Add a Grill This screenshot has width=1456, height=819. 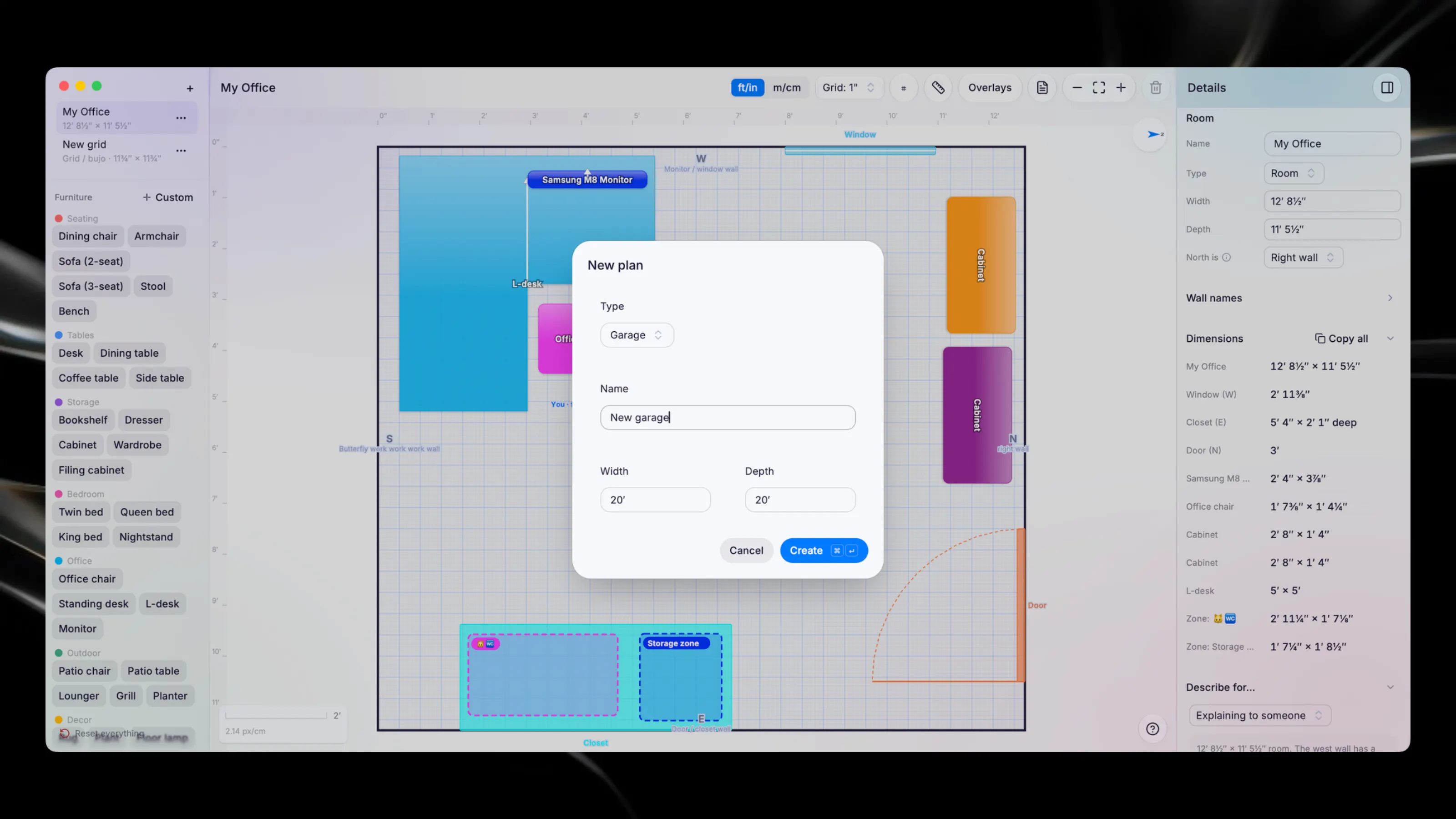pyautogui.click(x=126, y=696)
